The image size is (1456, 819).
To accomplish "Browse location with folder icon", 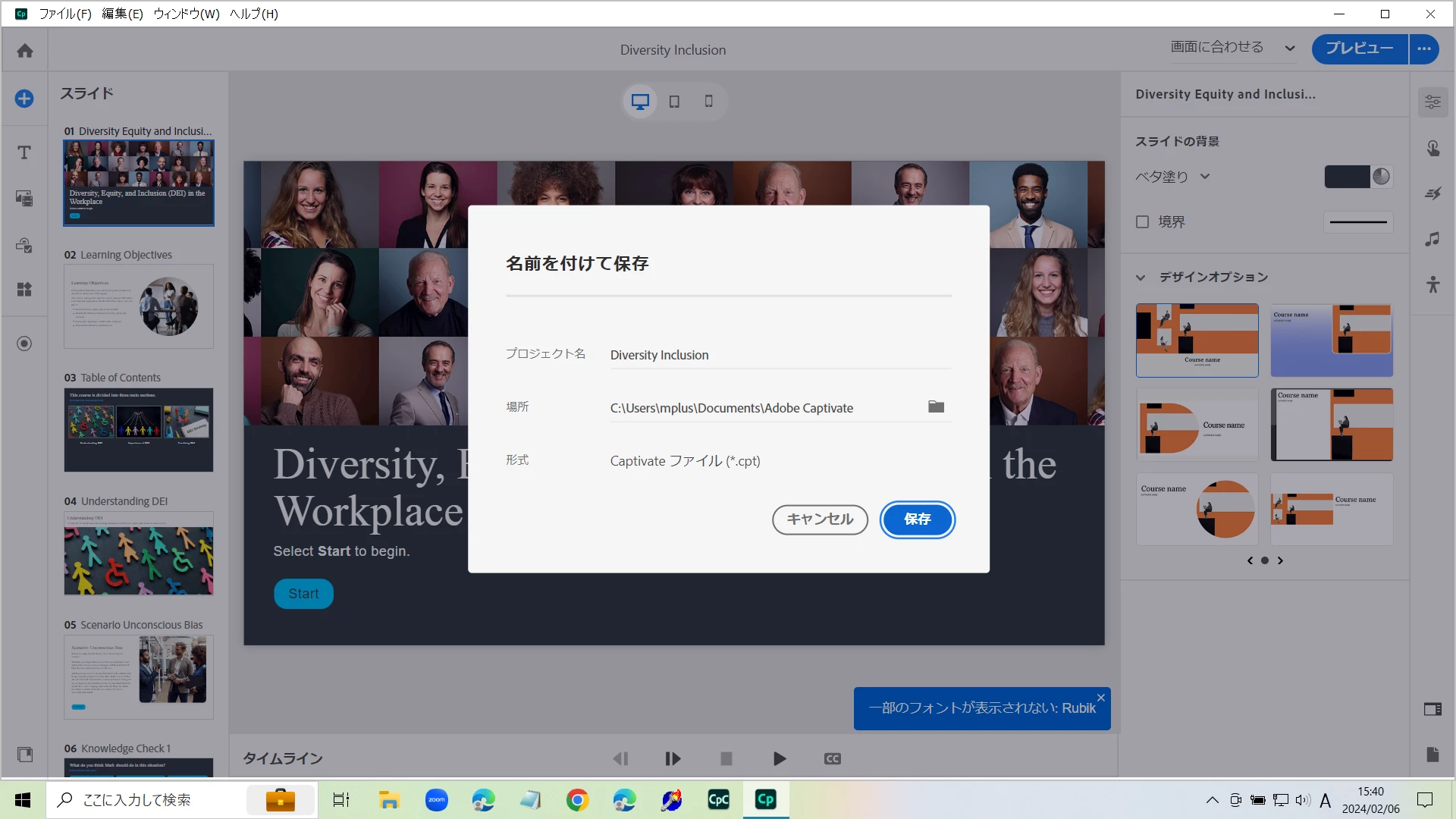I will pyautogui.click(x=936, y=407).
